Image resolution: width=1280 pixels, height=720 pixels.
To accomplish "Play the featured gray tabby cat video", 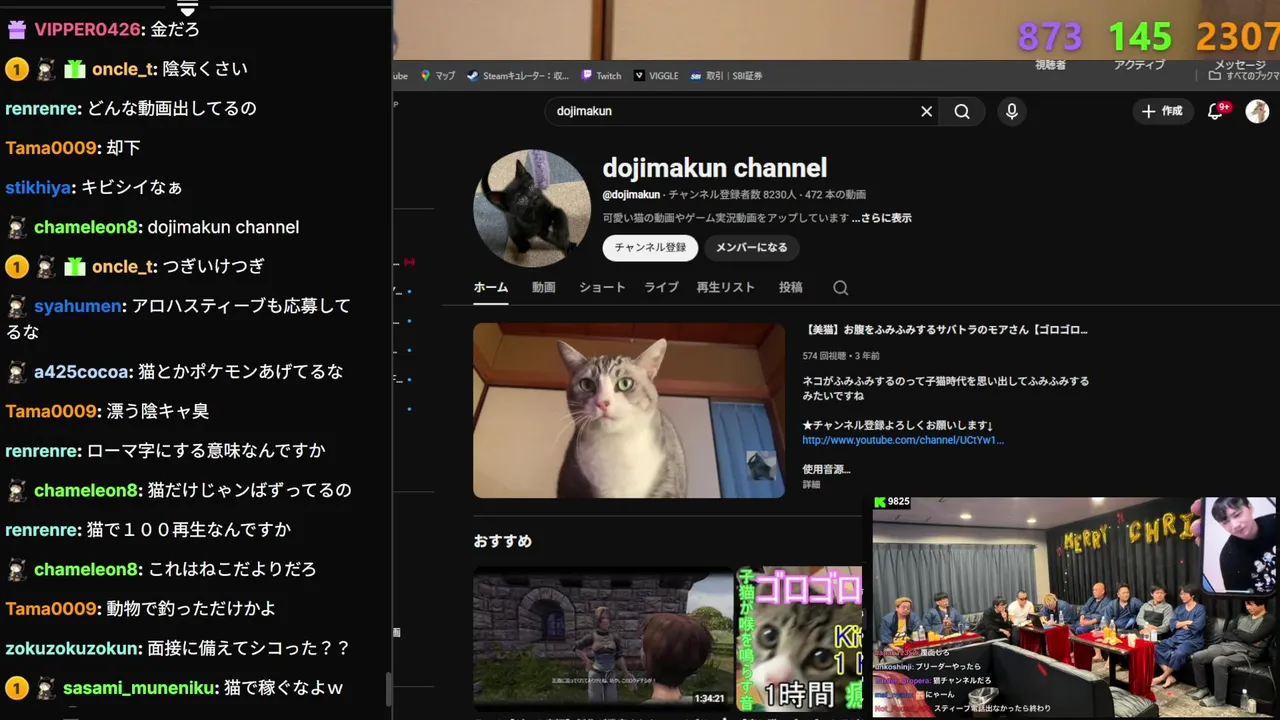I will [x=629, y=410].
